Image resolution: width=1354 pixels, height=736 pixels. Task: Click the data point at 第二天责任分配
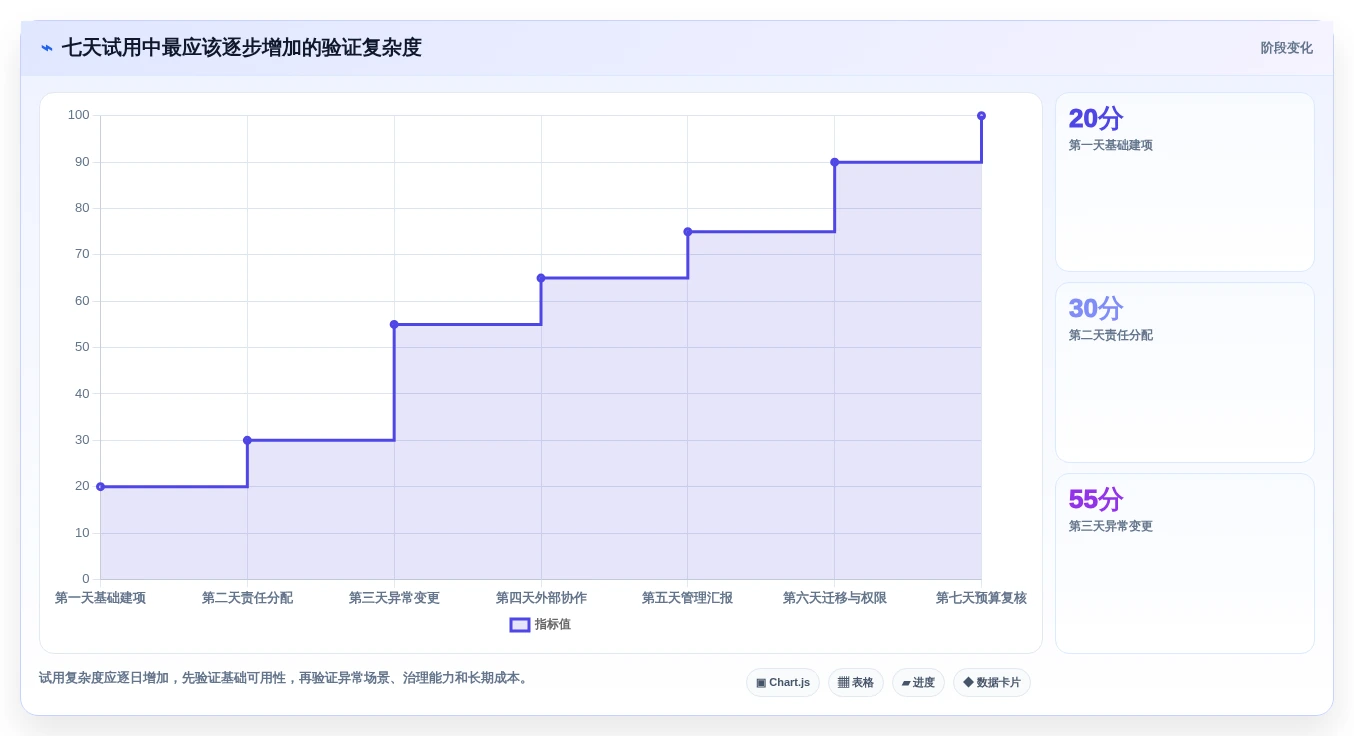point(247,440)
